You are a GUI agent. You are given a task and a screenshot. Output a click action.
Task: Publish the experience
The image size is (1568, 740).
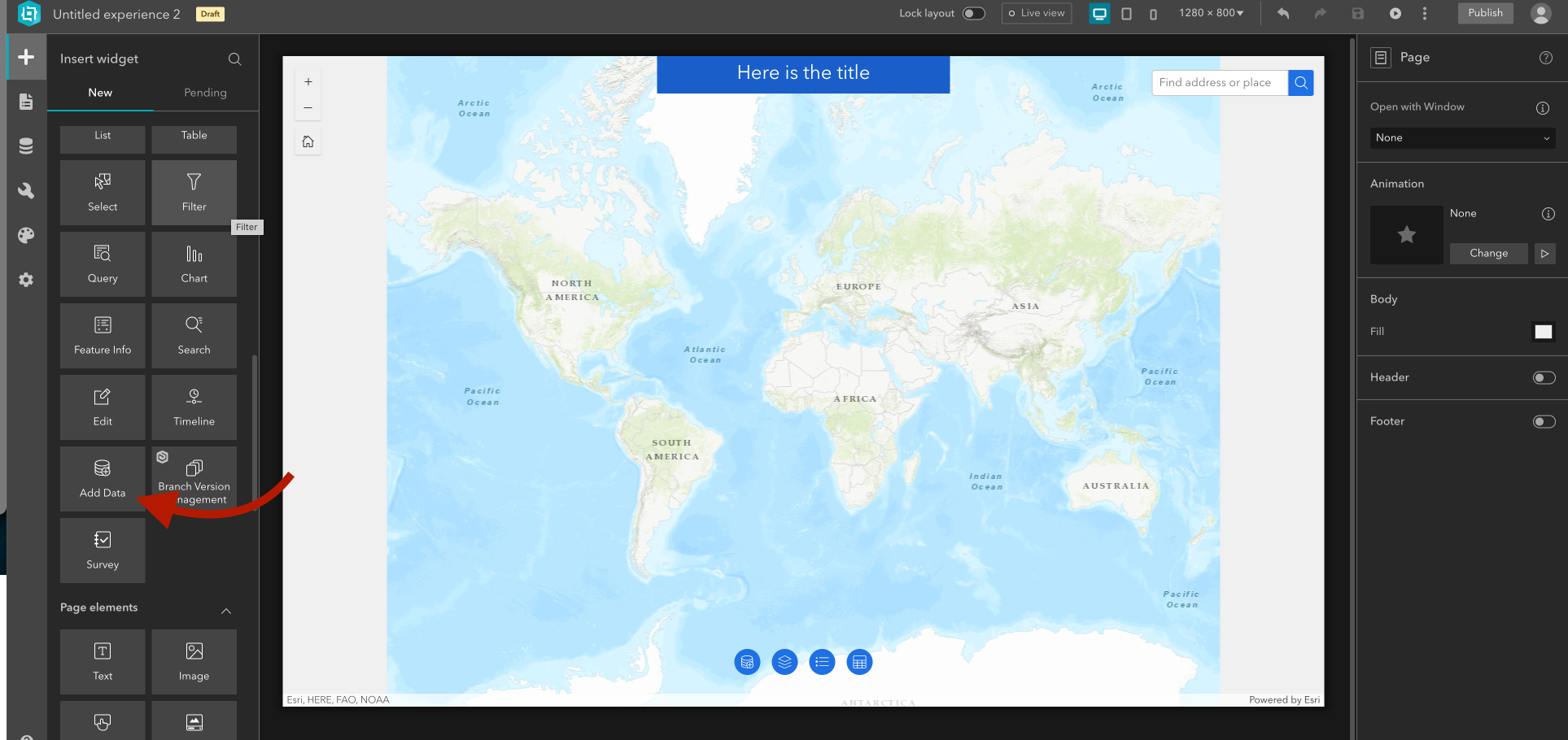click(1484, 13)
